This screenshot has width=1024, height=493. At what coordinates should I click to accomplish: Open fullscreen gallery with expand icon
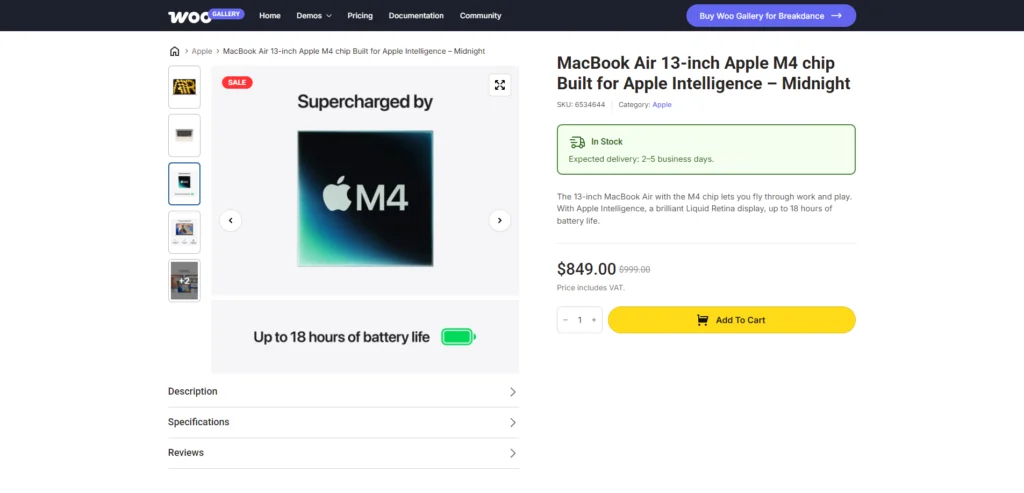point(500,85)
